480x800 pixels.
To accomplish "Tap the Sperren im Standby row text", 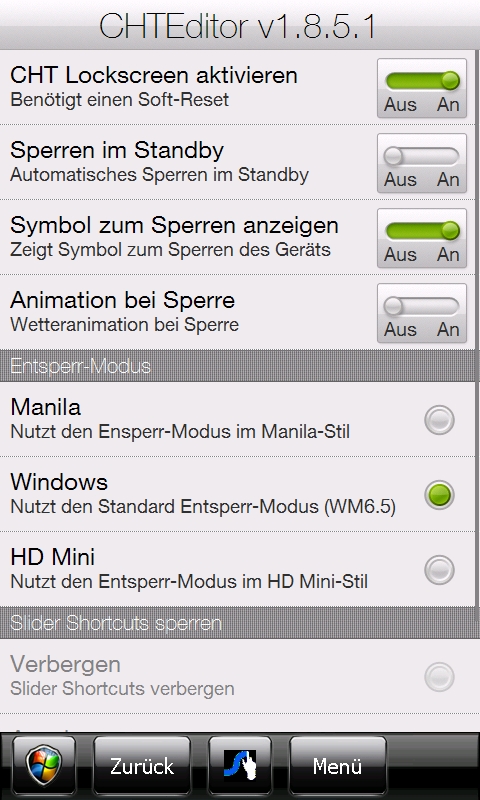I will (x=159, y=161).
